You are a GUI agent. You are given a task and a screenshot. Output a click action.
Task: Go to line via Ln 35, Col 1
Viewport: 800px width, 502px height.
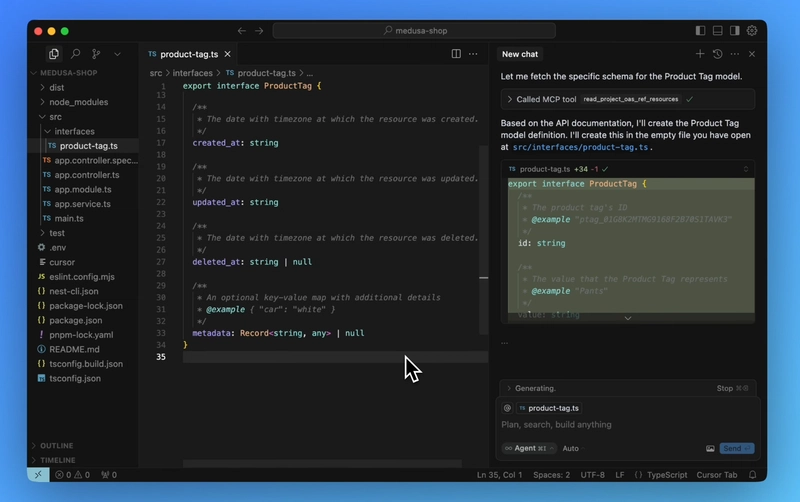(499, 475)
